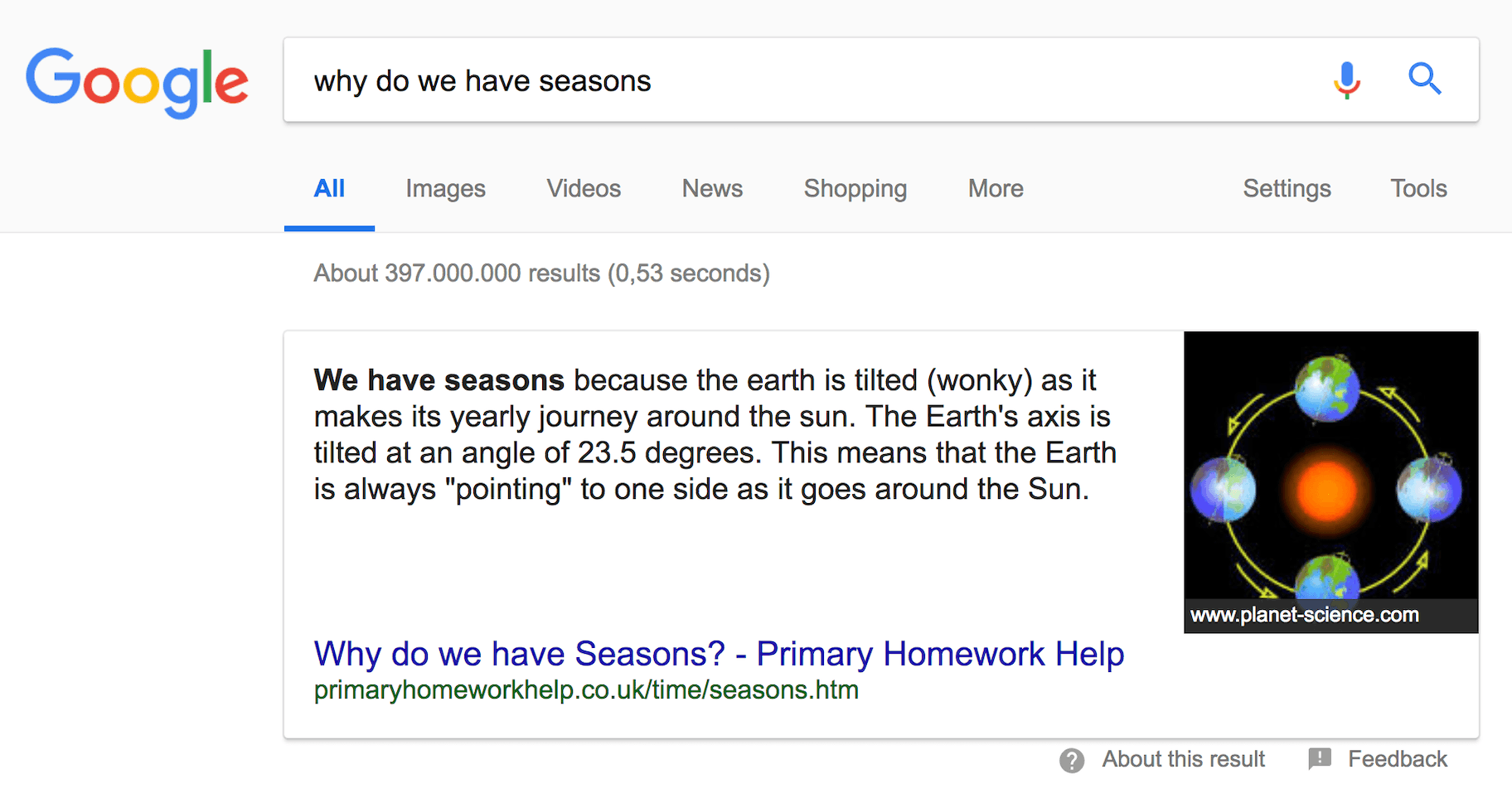This screenshot has width=1512, height=803.
Task: Open the Settings dropdown
Action: coord(1287,189)
